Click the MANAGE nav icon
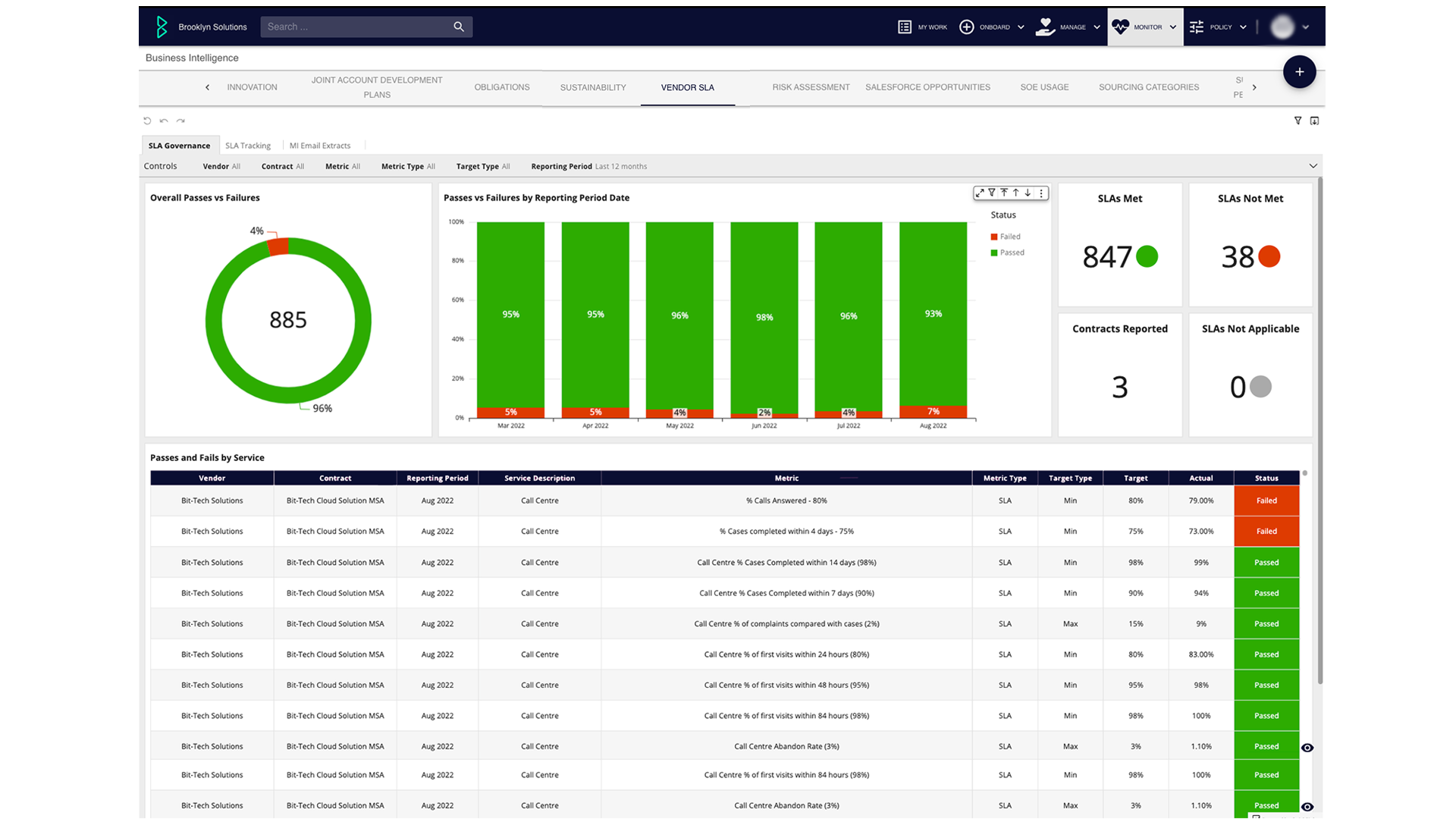The height and width of the screenshot is (819, 1456). pos(1046,27)
